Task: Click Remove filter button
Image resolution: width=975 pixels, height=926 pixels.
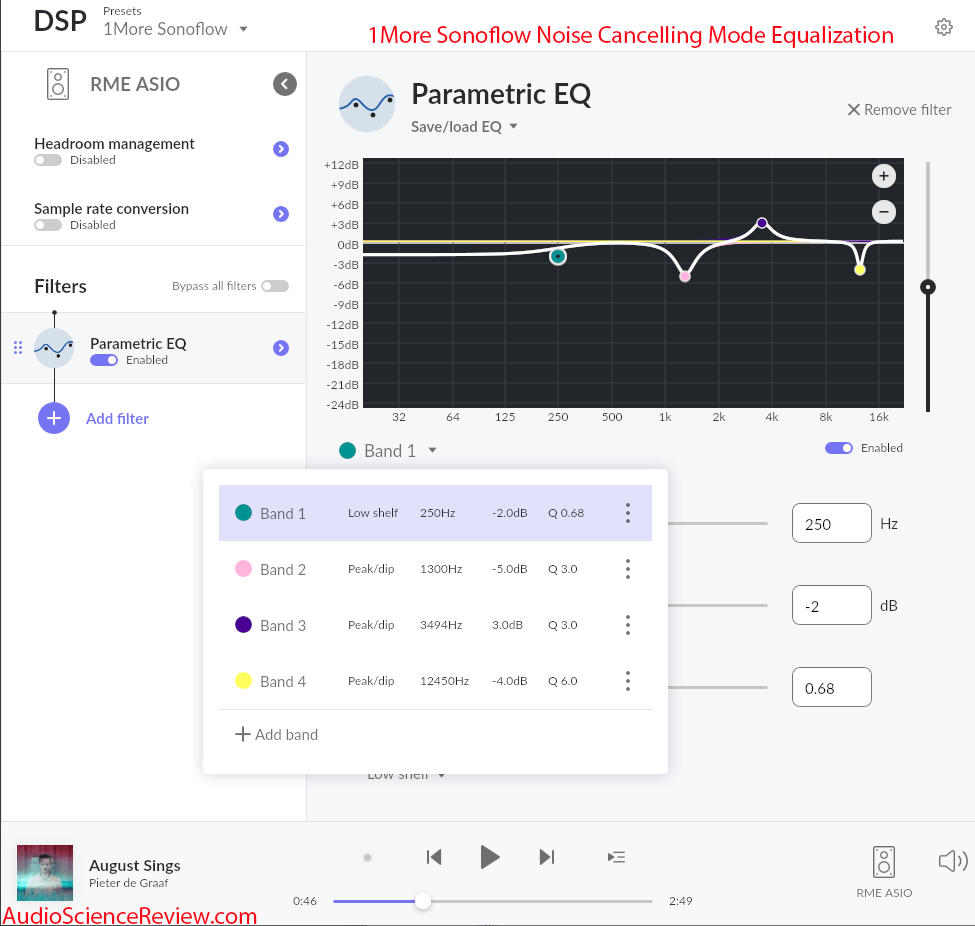Action: [899, 109]
